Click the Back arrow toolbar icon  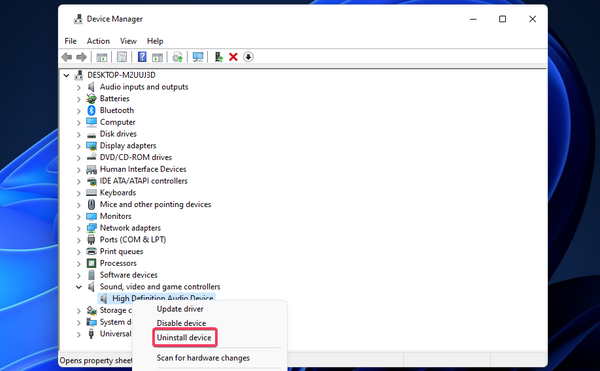point(67,57)
